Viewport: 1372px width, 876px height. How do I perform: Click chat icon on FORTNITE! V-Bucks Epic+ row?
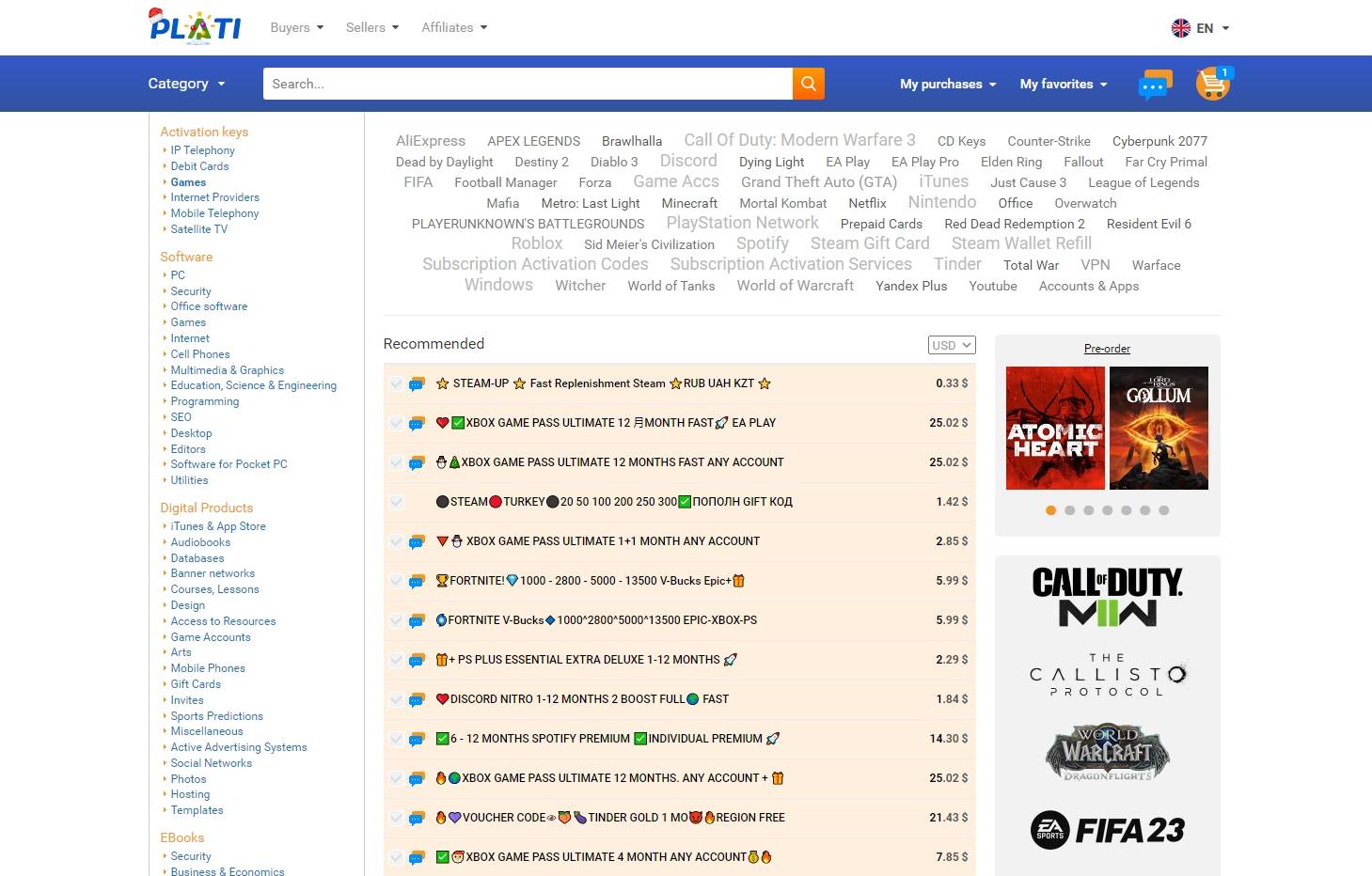(x=417, y=581)
